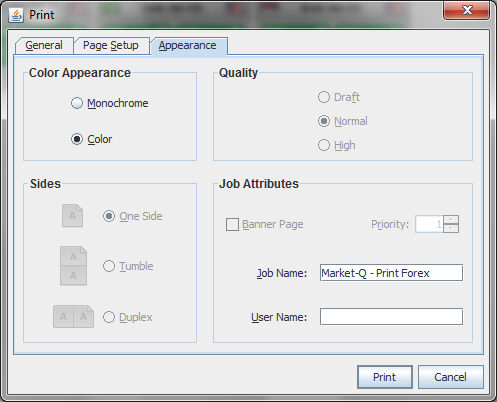Decrease Priority with the down arrow
The width and height of the screenshot is (497, 402).
pos(452,228)
